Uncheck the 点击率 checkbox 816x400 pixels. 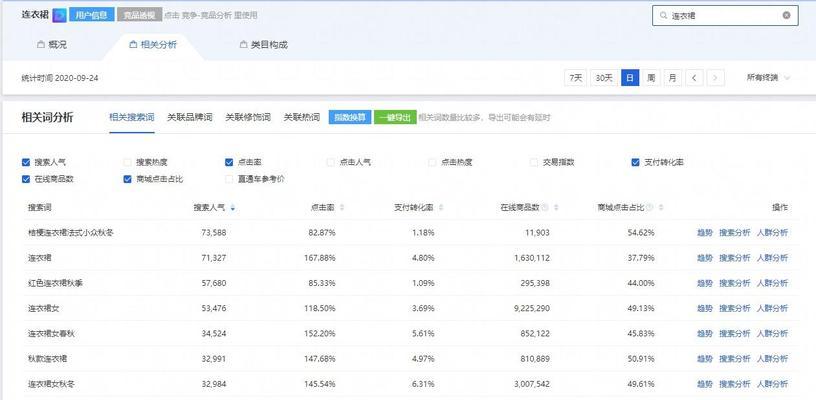coord(229,162)
